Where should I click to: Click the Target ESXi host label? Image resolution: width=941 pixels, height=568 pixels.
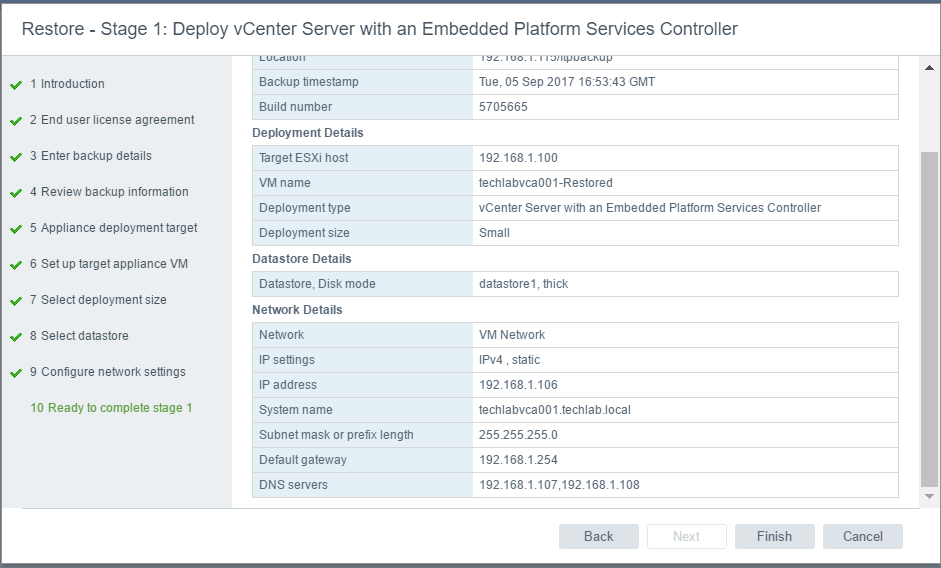(304, 158)
